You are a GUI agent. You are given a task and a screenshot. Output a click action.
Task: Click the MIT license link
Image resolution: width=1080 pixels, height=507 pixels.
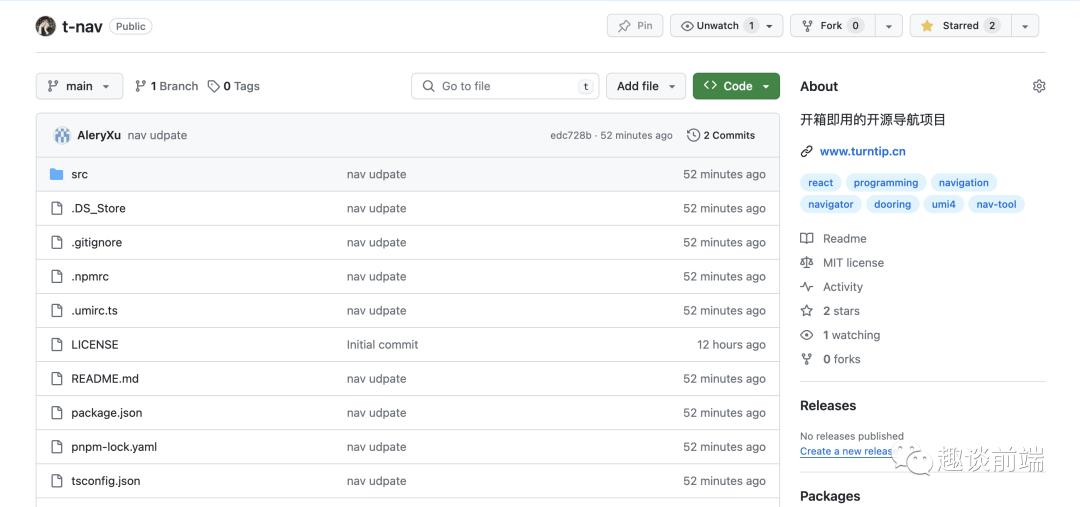point(853,262)
